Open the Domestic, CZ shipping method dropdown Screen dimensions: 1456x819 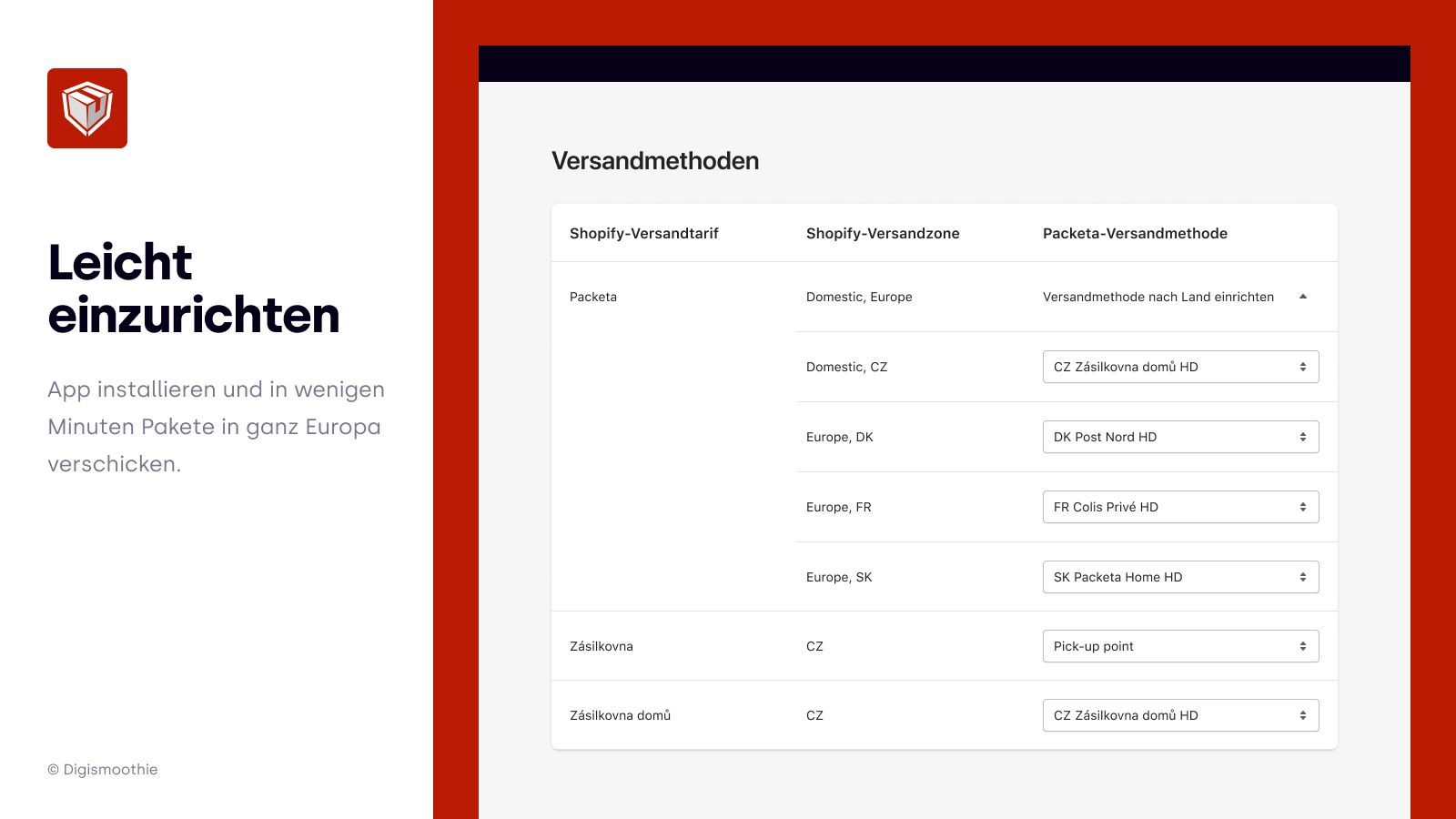coord(1180,367)
